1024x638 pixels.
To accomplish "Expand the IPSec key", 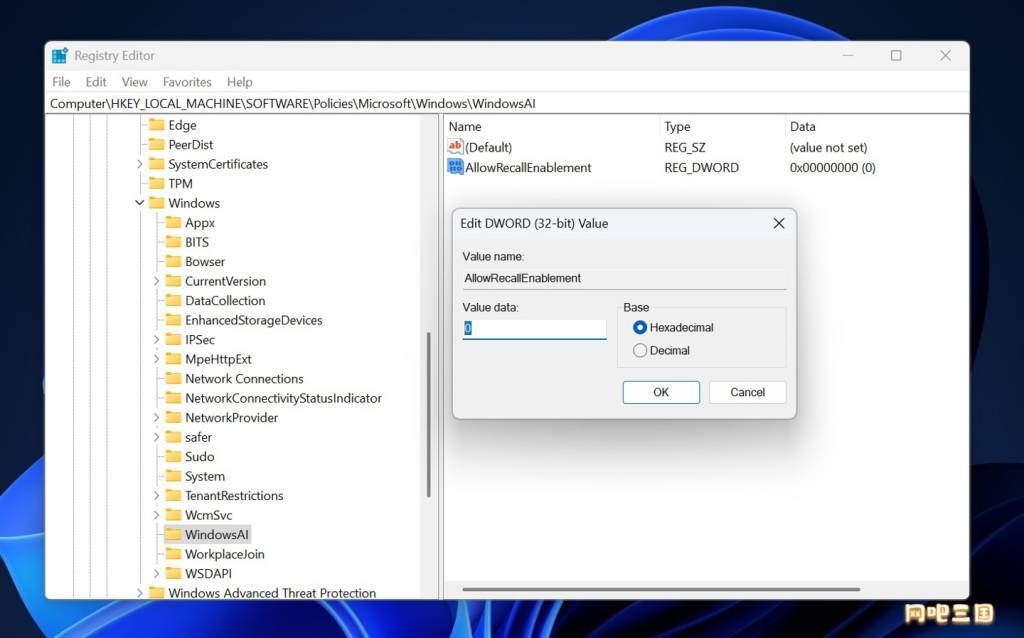I will click(x=156, y=340).
